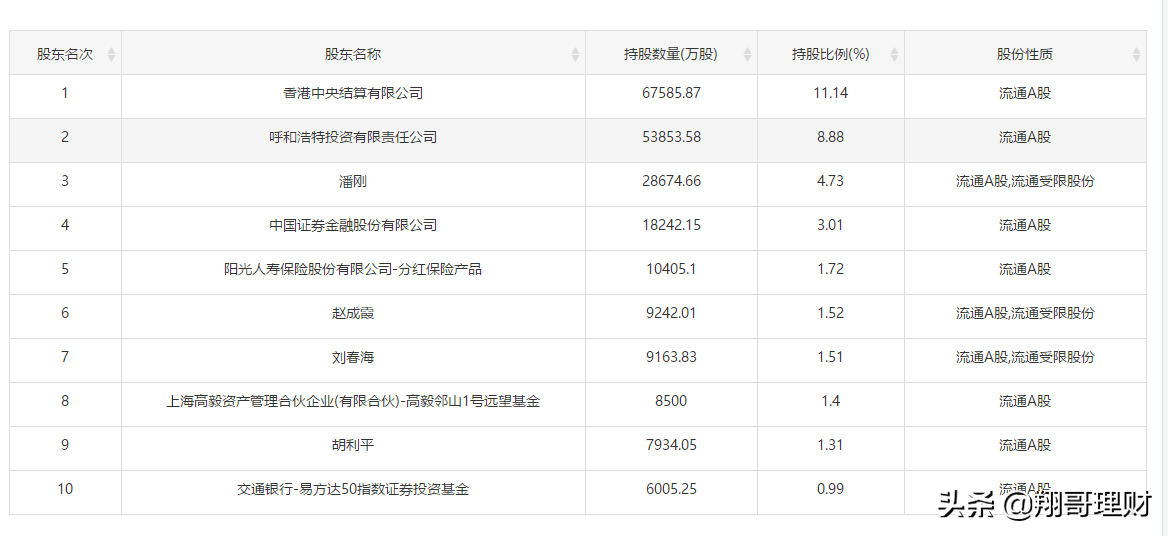Click the 股东名称 header label
Viewport: 1168px width, 536px height.
pos(353,54)
